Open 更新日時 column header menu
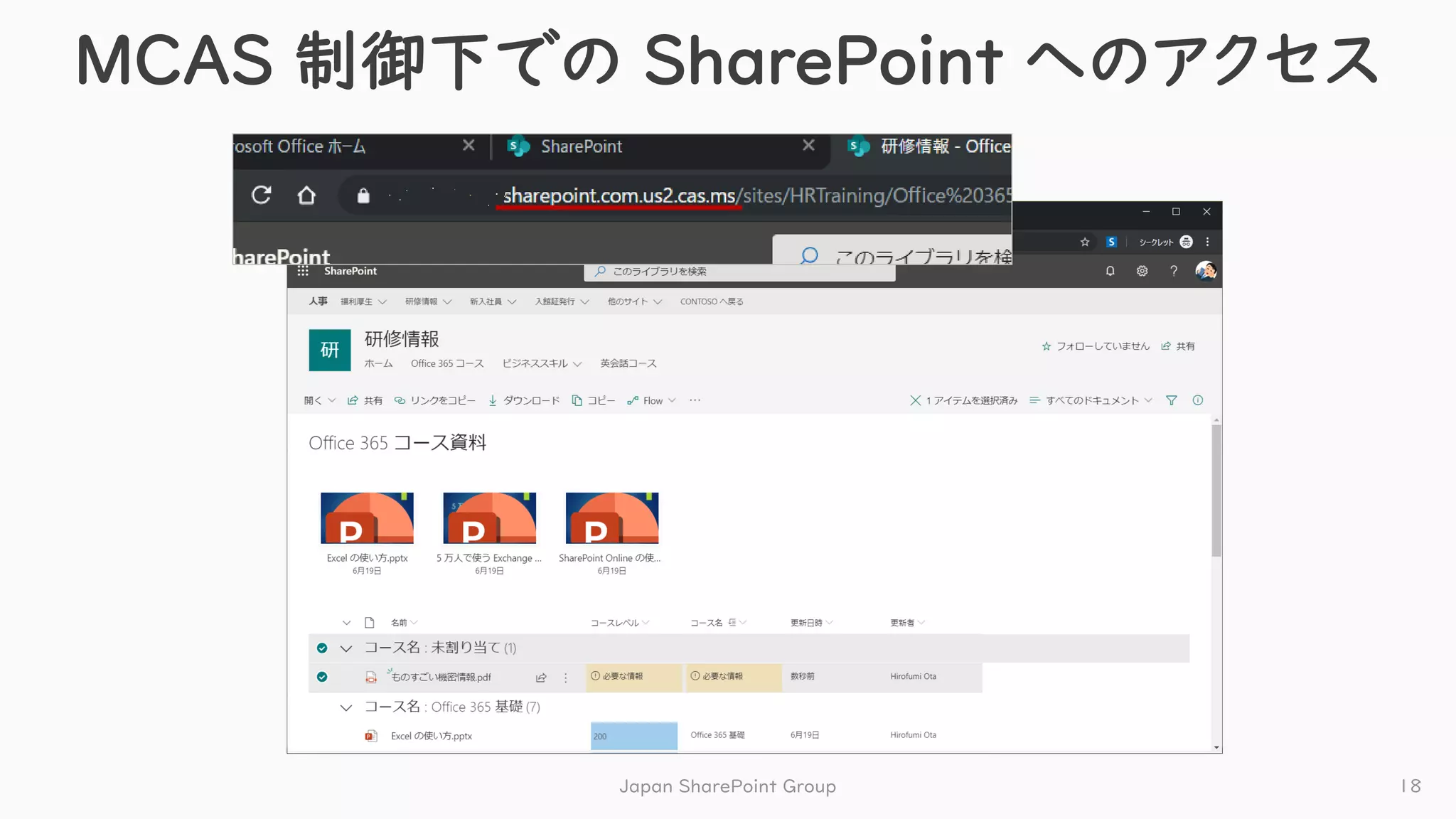Screen dimensions: 1456x819 [x=811, y=623]
